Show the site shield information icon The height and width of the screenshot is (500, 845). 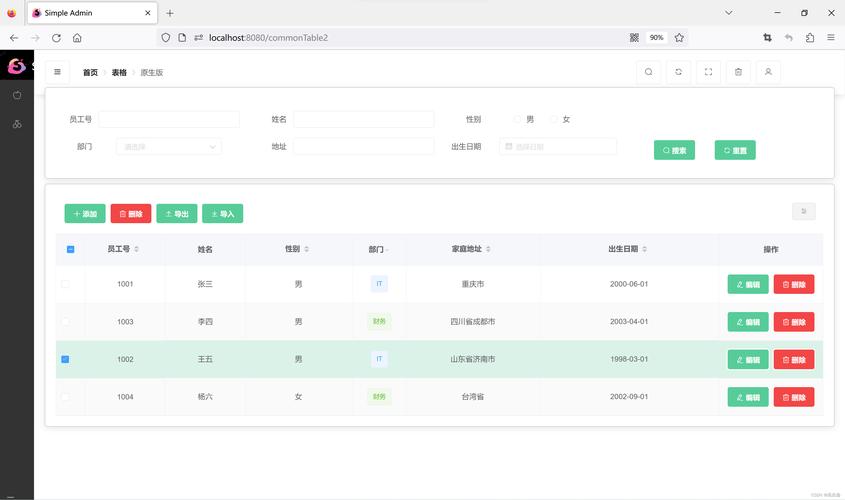click(x=165, y=38)
